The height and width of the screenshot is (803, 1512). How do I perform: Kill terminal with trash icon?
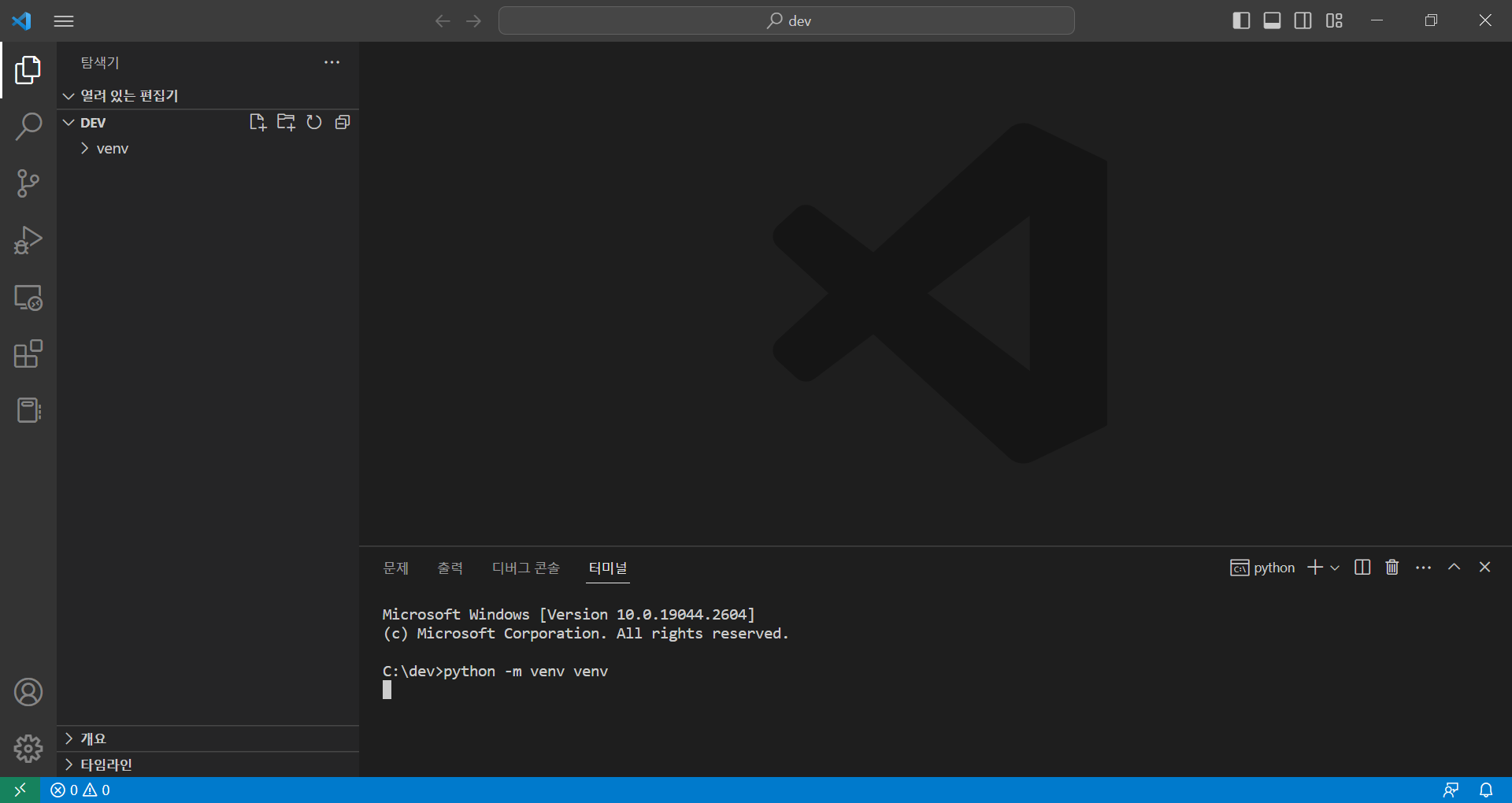point(1392,568)
